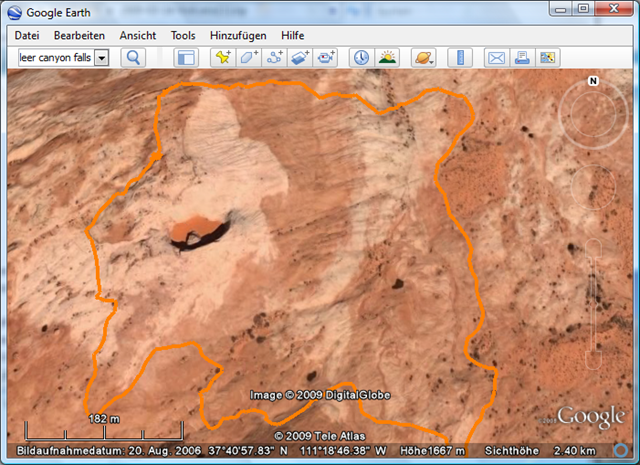Open the Ansicht menu

(137, 35)
